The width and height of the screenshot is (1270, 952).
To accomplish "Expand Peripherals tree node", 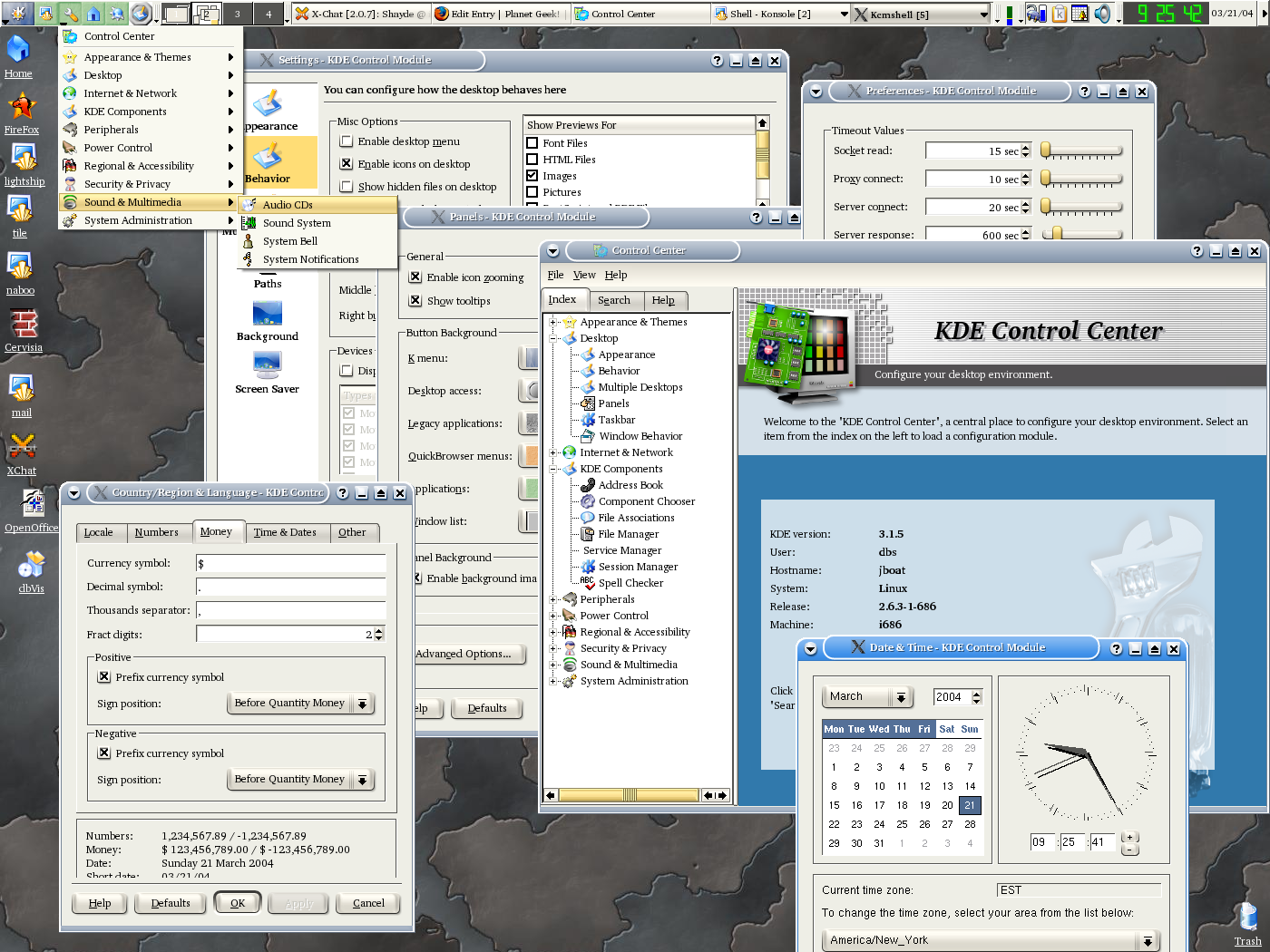I will point(552,599).
